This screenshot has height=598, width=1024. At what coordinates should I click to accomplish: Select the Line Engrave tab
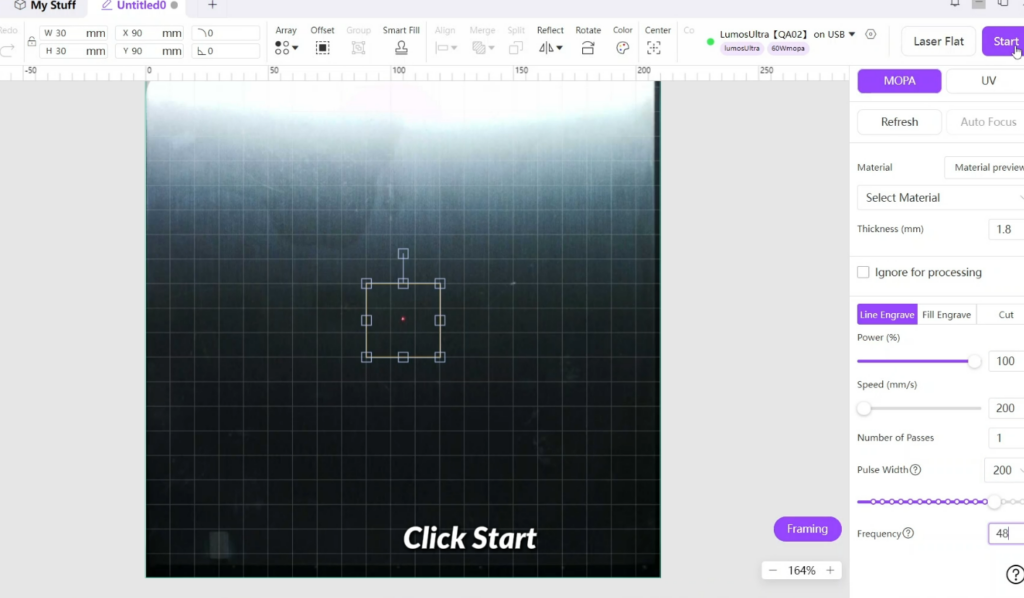[x=887, y=315]
